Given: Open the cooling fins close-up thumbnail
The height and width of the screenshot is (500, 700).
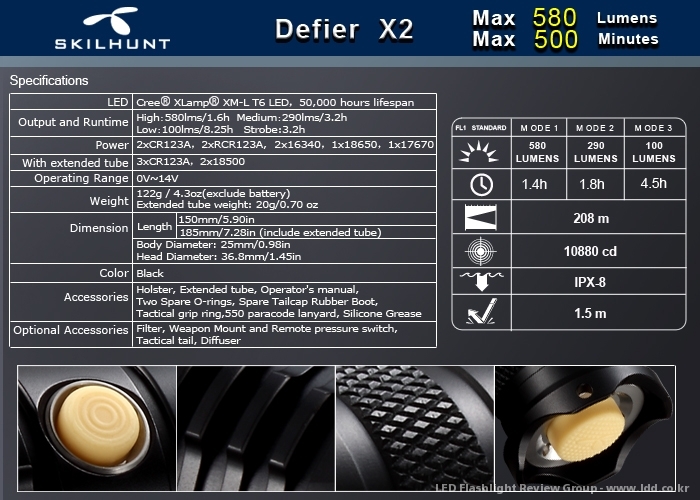Looking at the screenshot, I should [256, 428].
